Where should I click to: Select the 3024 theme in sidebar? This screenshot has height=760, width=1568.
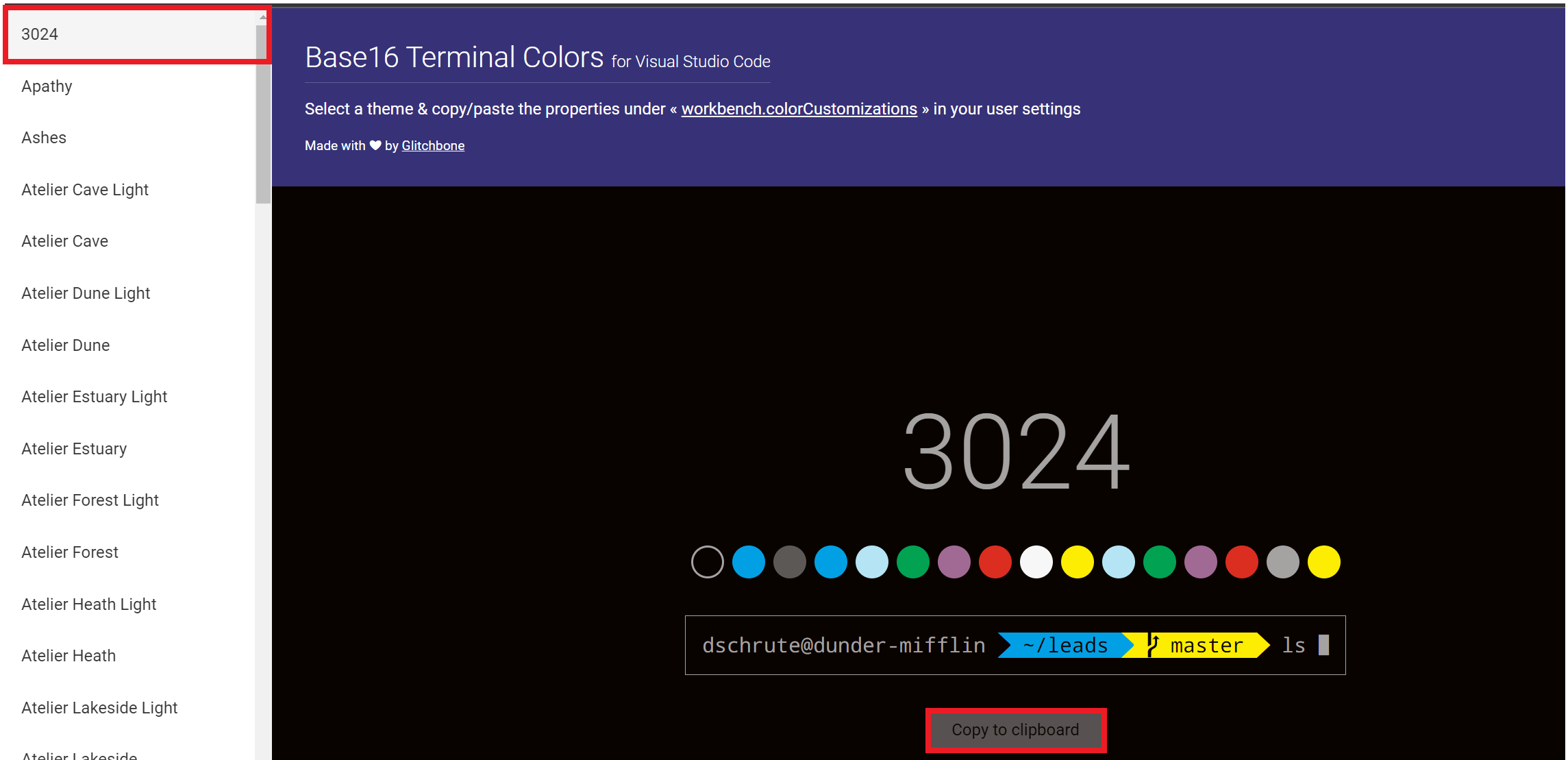click(40, 34)
